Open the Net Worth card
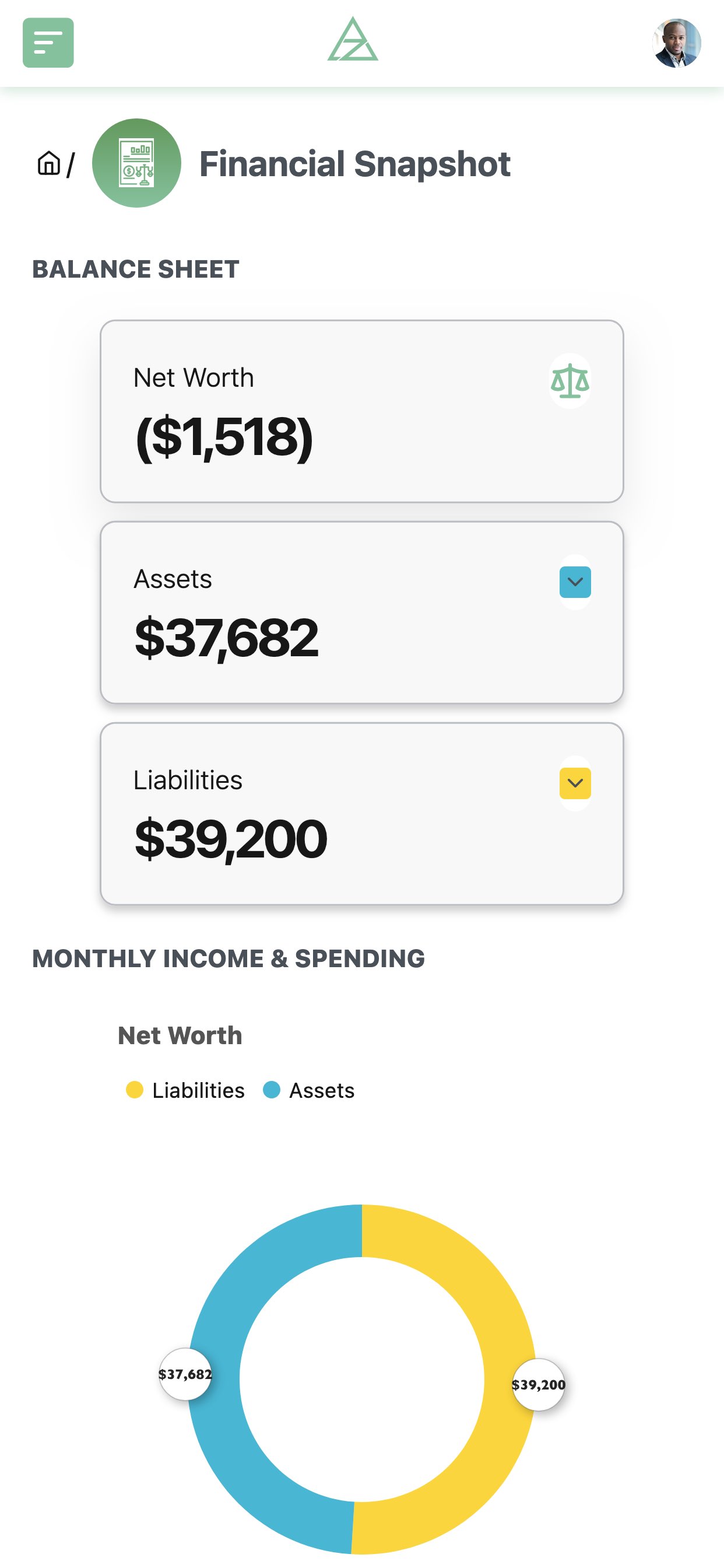The image size is (724, 1568). [x=362, y=411]
